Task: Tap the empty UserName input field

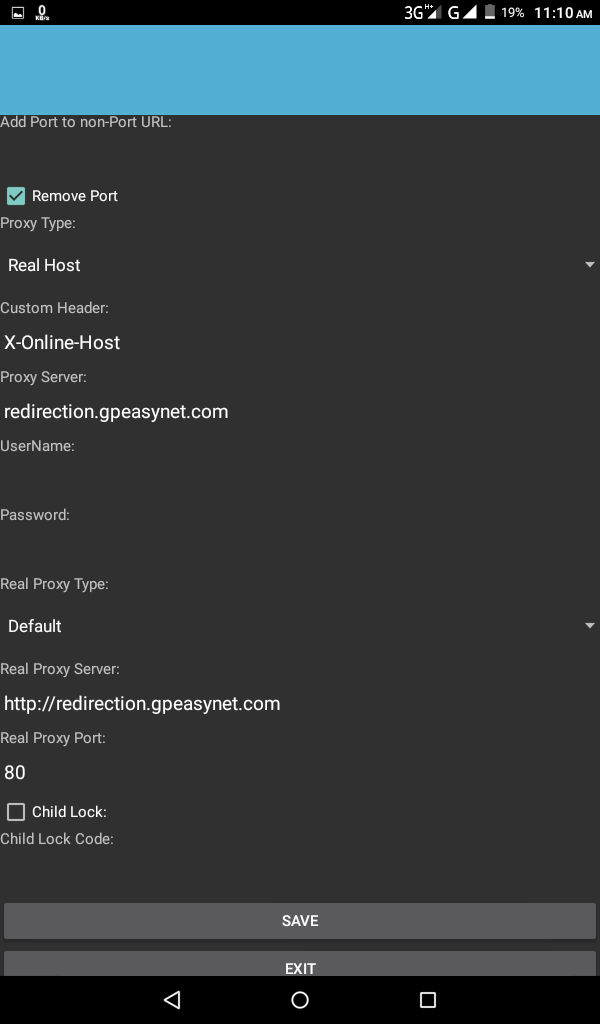Action: pos(300,480)
